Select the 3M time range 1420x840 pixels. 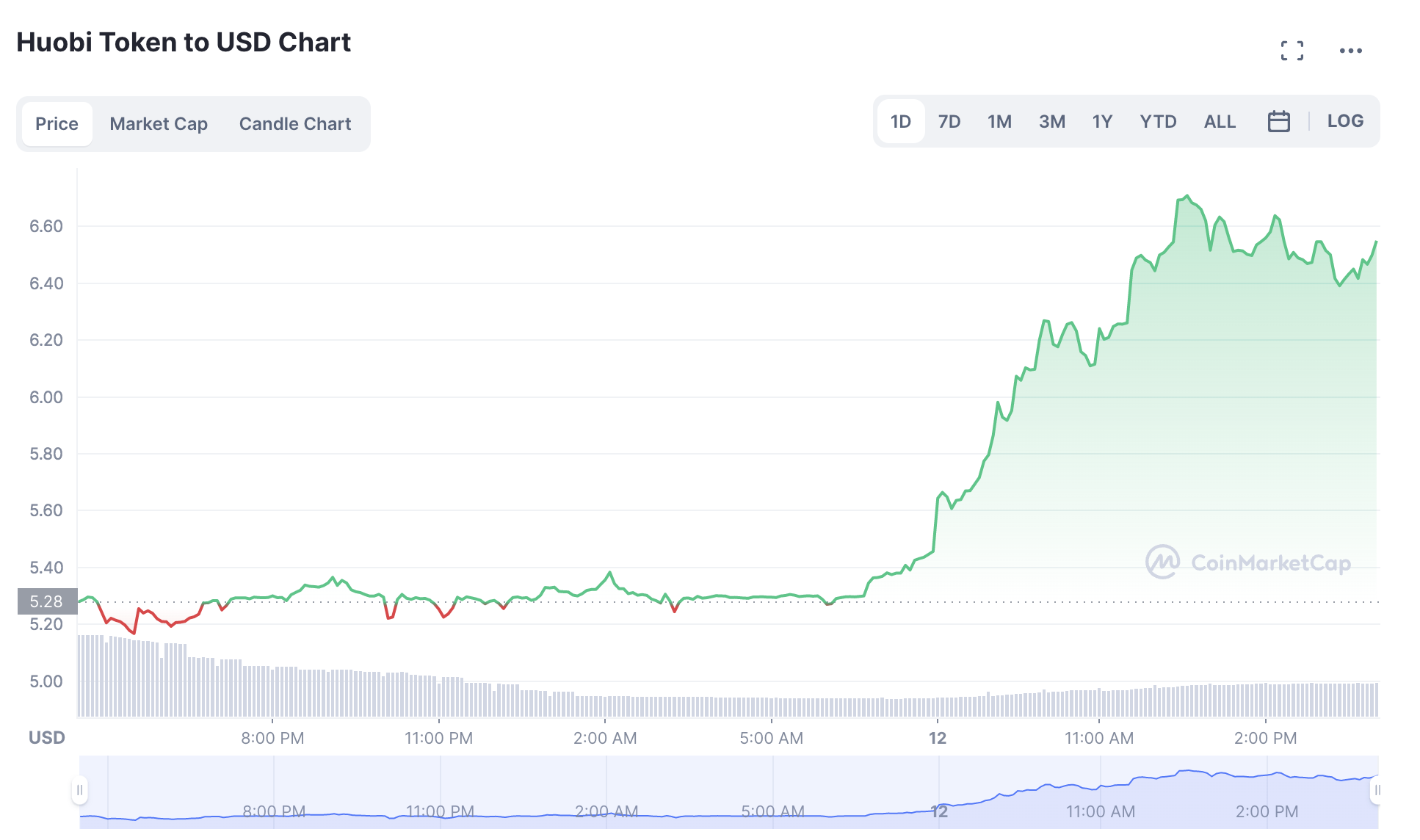(1051, 122)
